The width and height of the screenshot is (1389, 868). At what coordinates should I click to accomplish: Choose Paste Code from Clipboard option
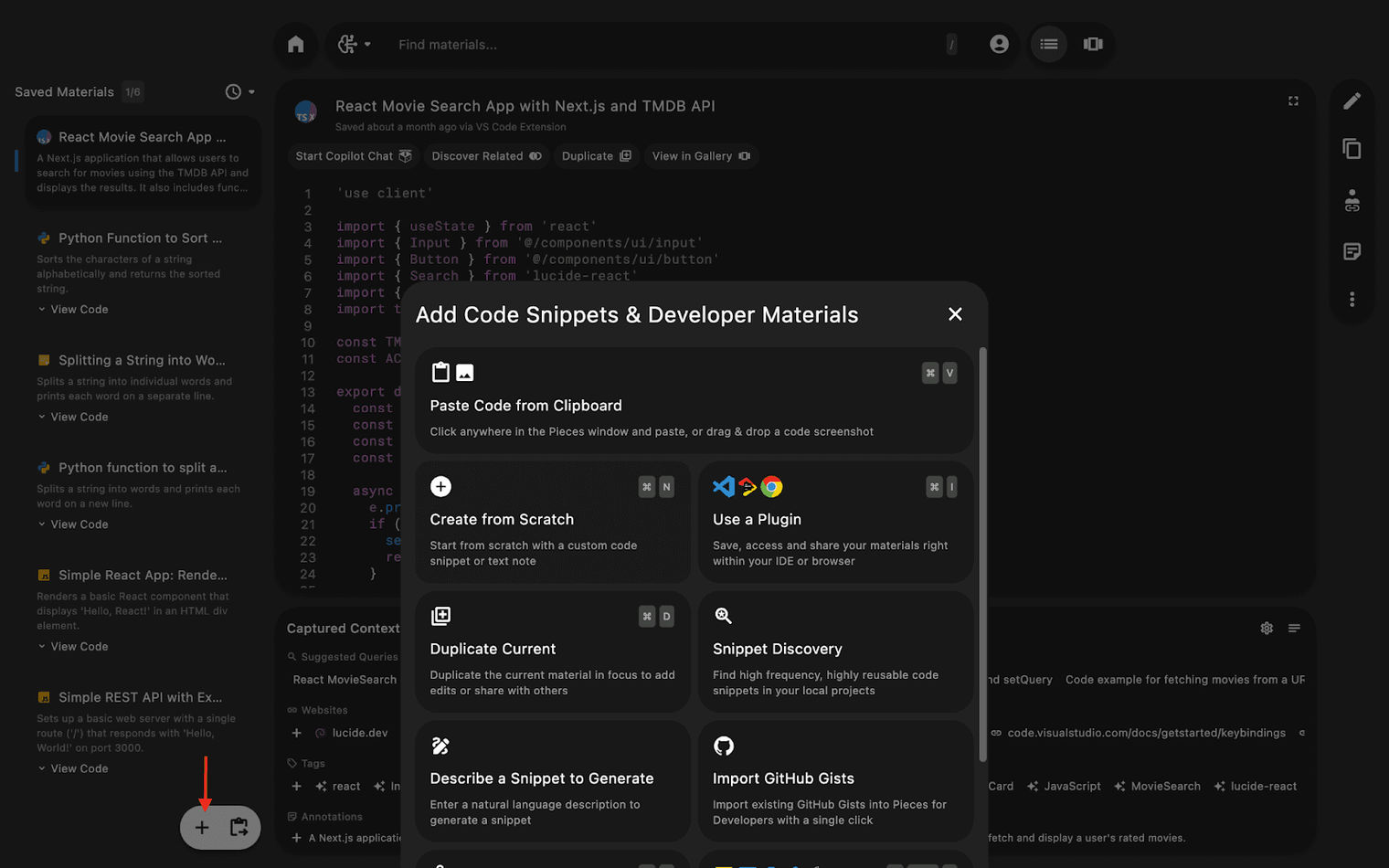(x=694, y=400)
